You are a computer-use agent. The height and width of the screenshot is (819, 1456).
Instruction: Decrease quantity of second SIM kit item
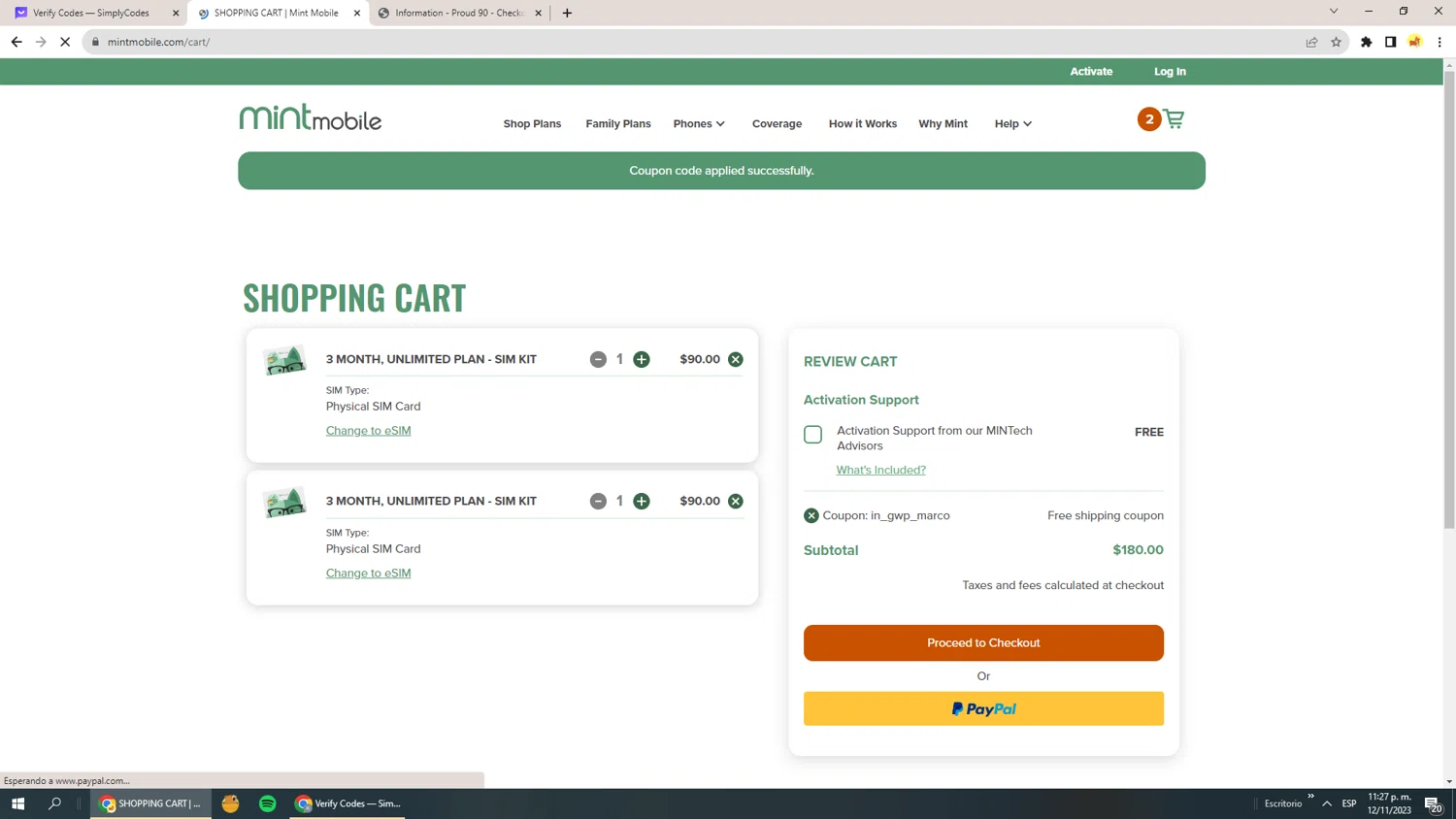click(598, 501)
